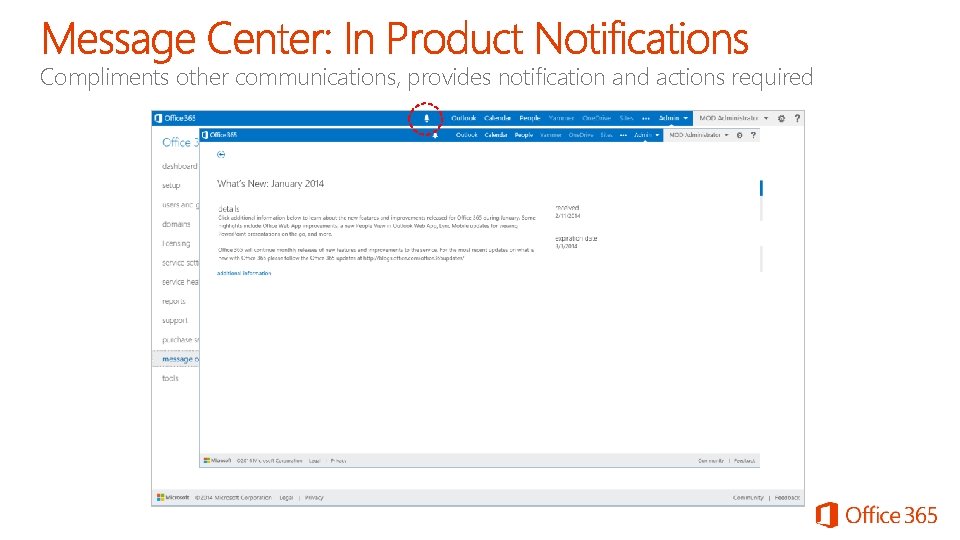Click Community in the back window footer
Image resolution: width=960 pixels, height=540 pixels.
point(748,498)
